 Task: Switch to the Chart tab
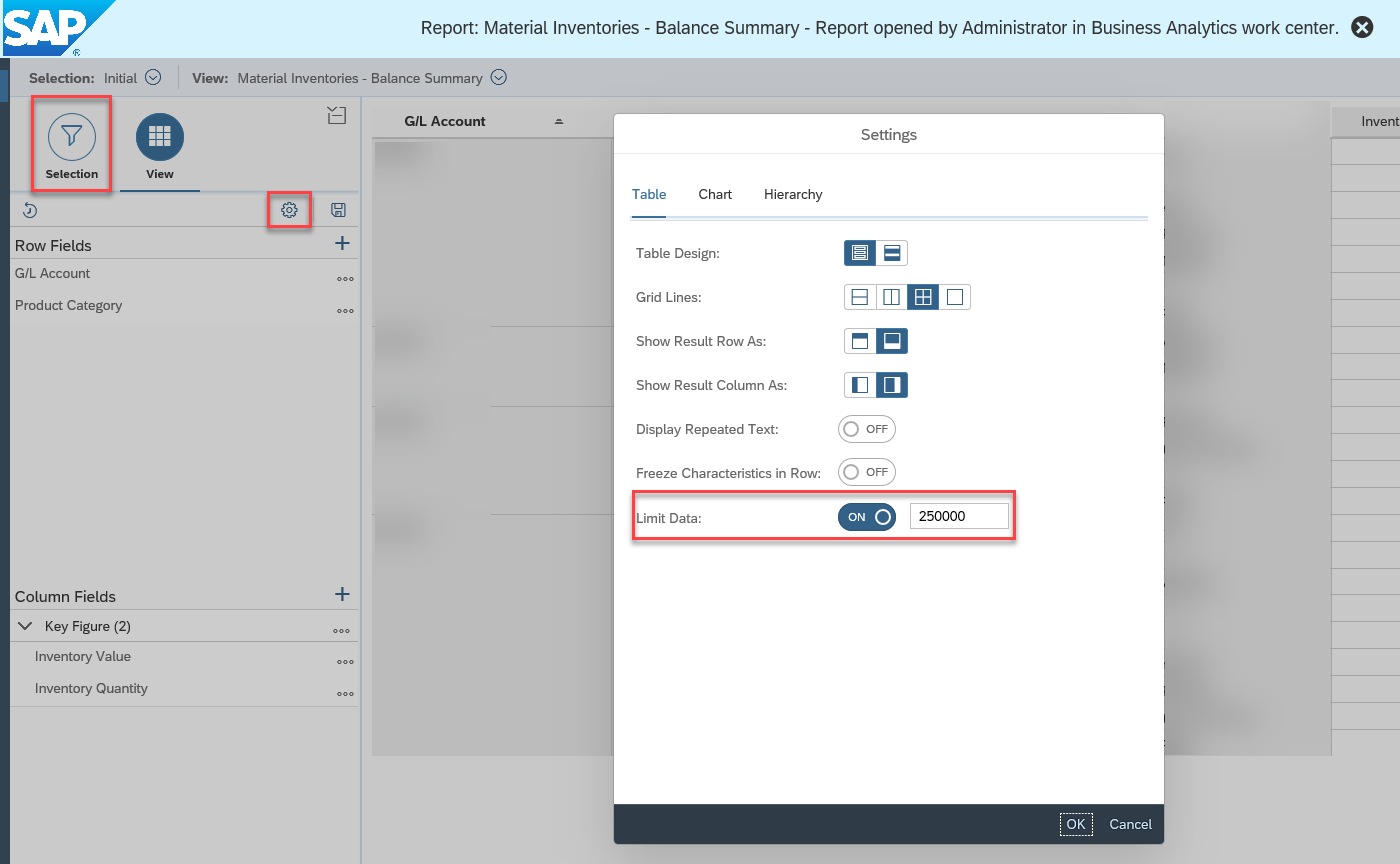[715, 194]
